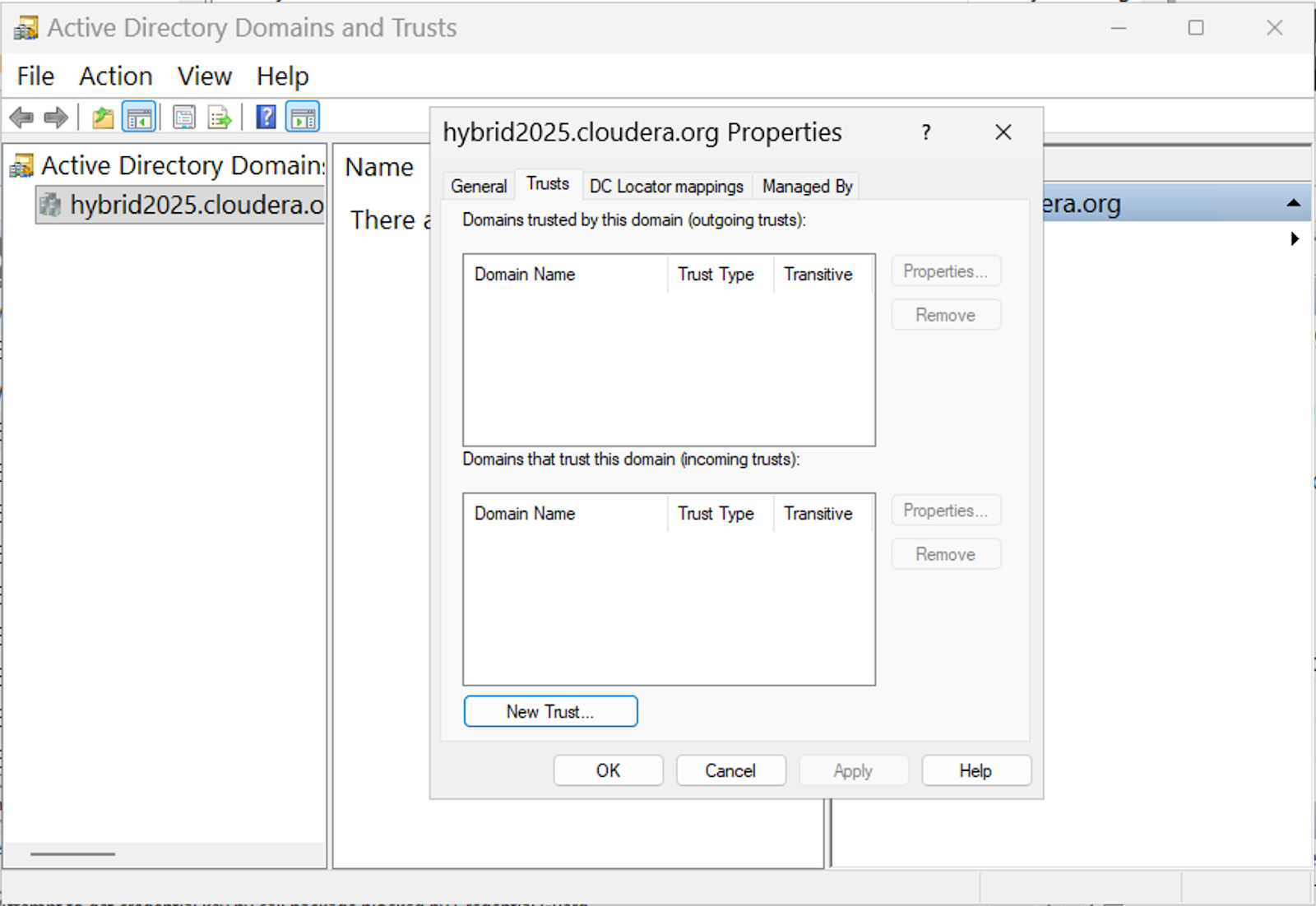Screen dimensions: 1316x906
Task: Click the Properties toolbar icon
Action: (x=184, y=118)
